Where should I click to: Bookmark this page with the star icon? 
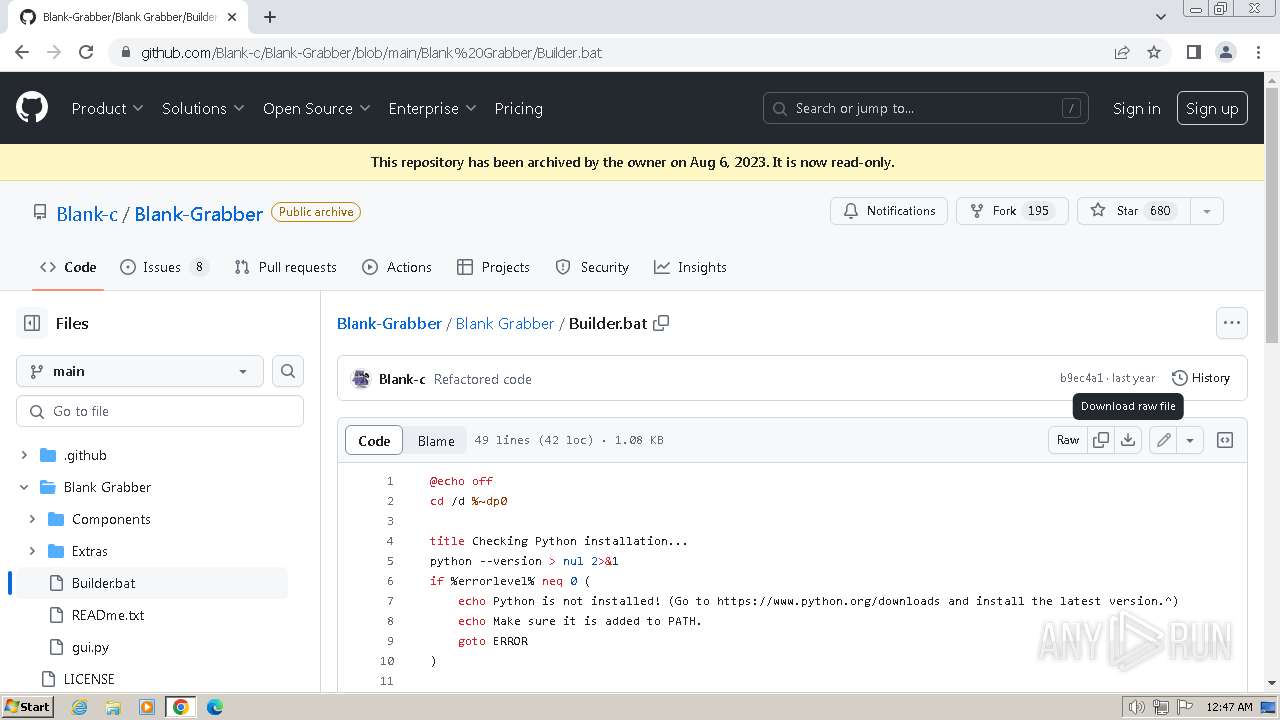[x=1154, y=52]
